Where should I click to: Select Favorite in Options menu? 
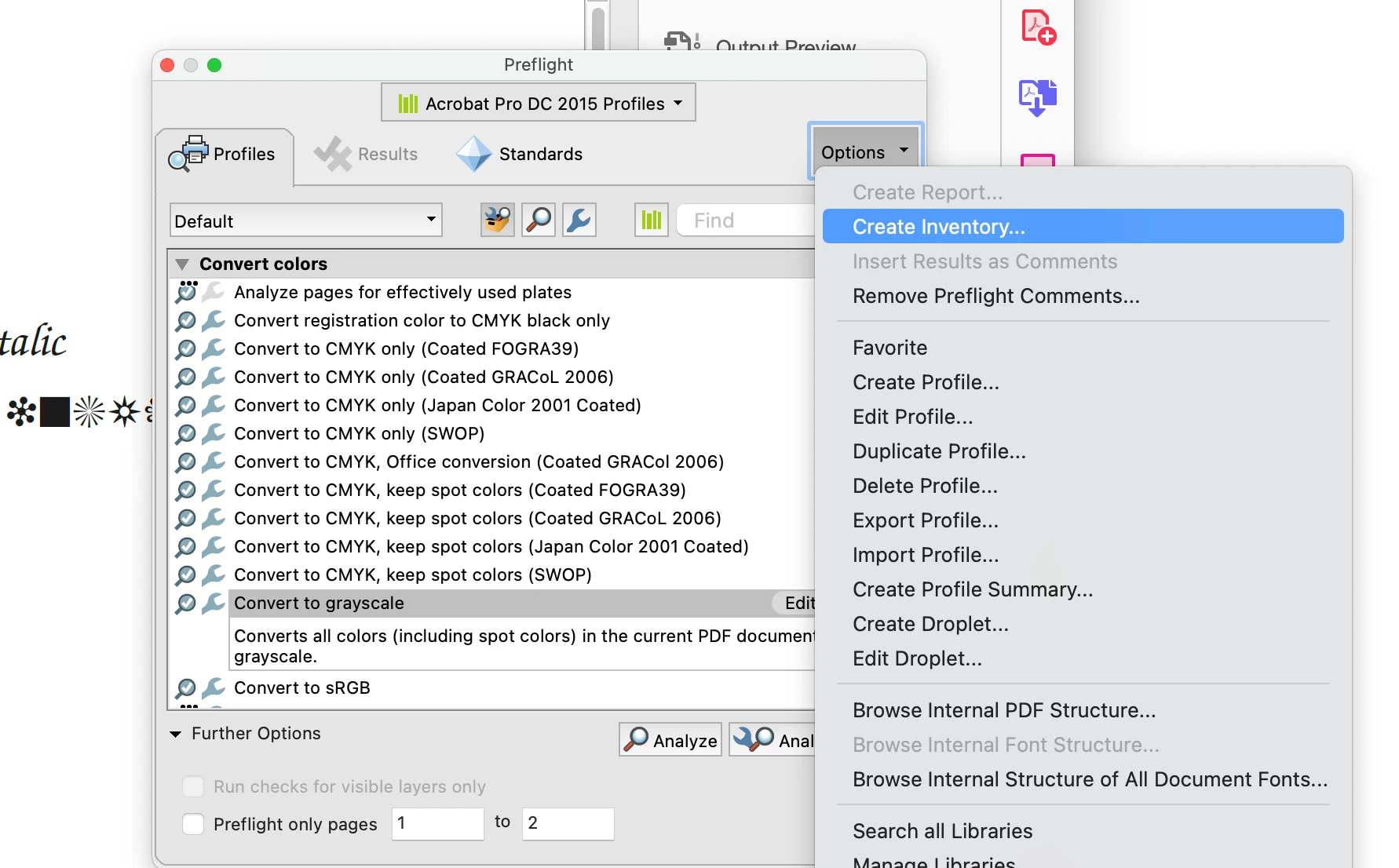pos(1083,348)
